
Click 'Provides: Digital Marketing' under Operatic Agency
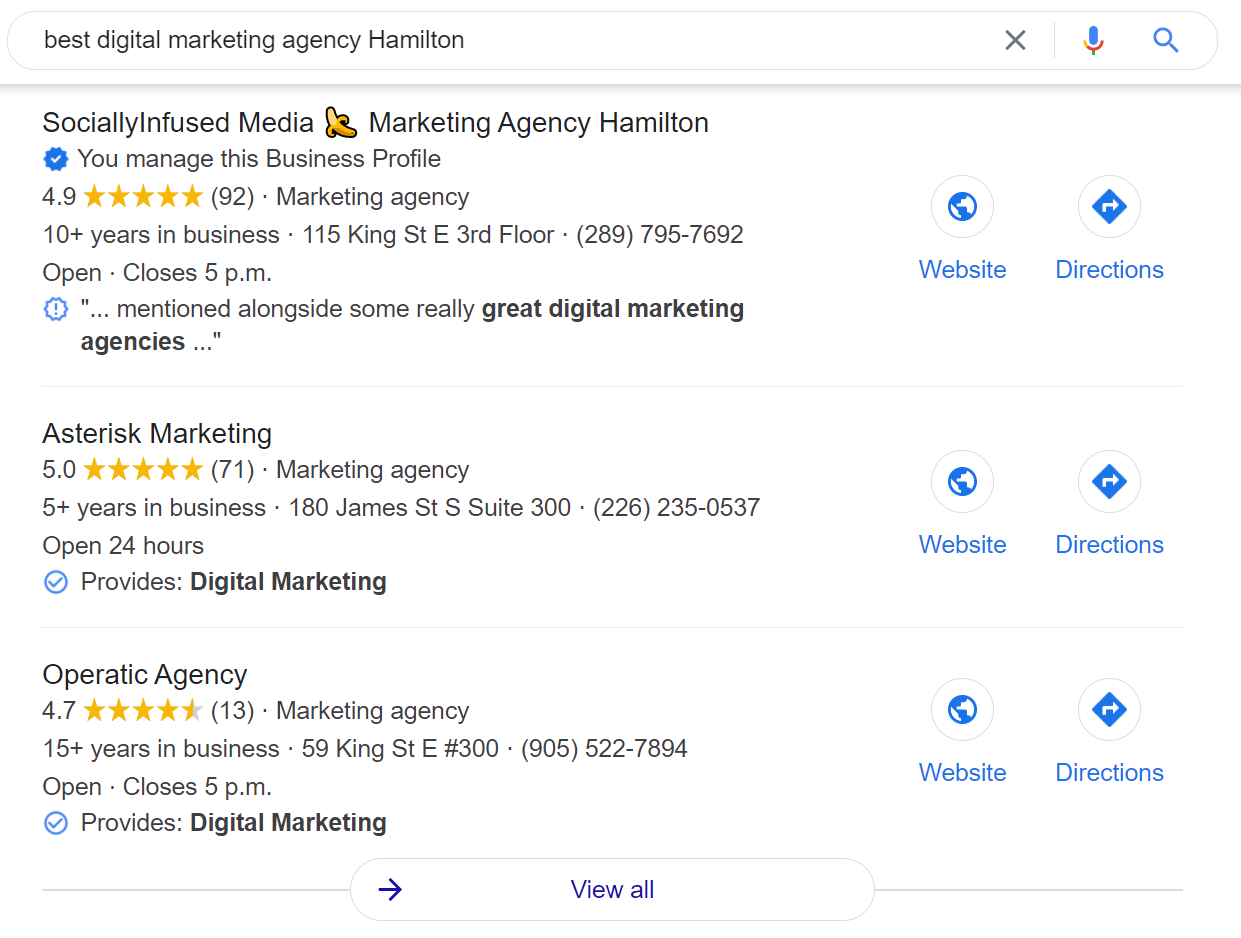click(x=234, y=823)
